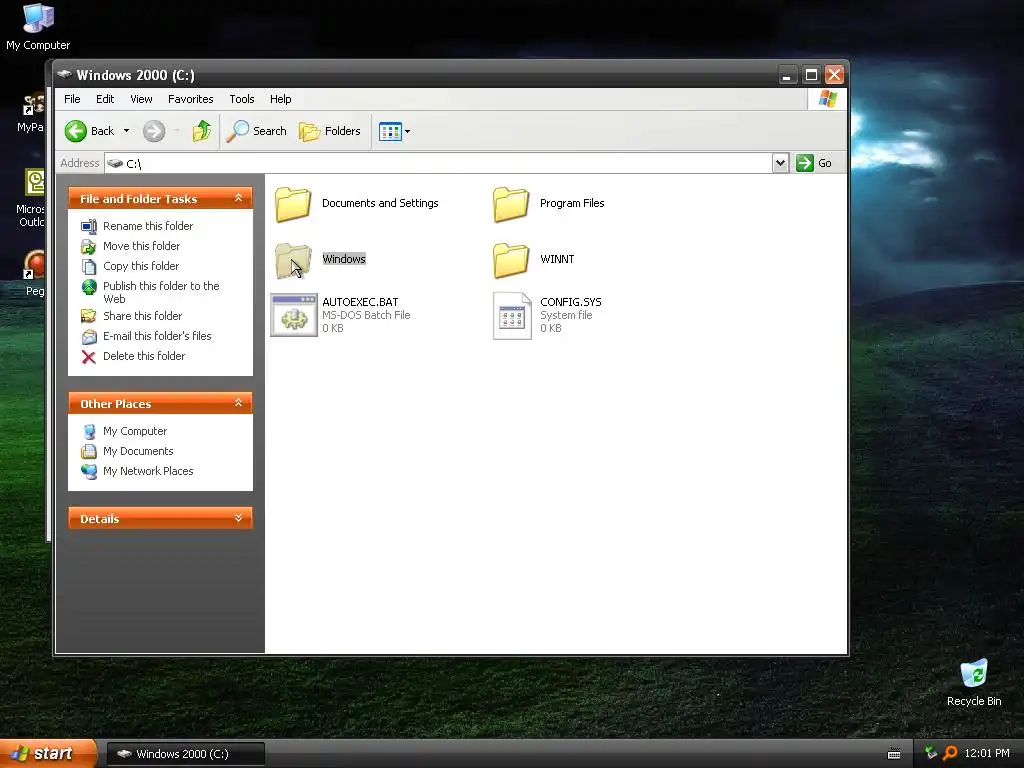Open the Edit menu
This screenshot has height=768, width=1024.
coord(104,99)
